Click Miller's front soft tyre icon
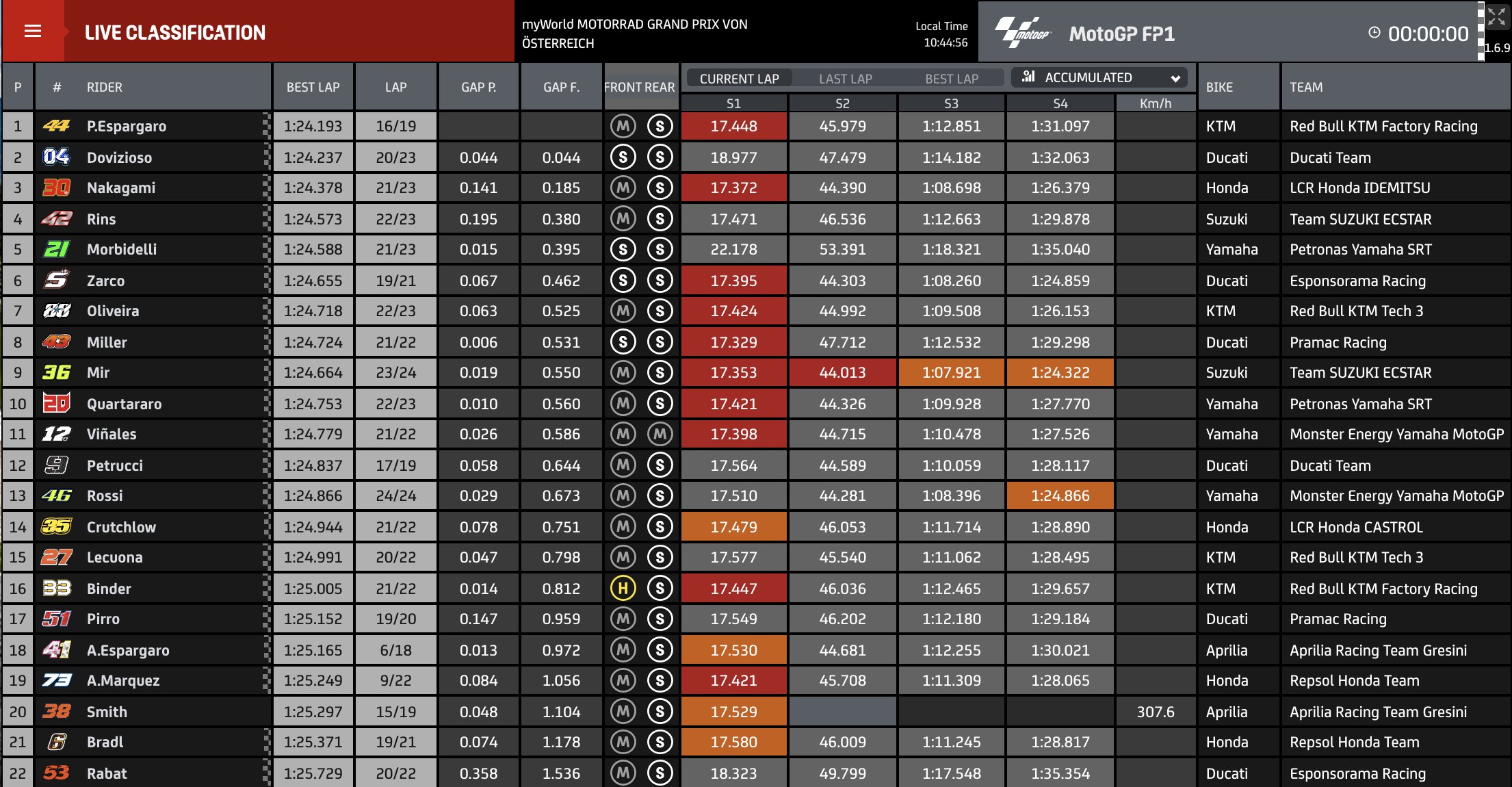The height and width of the screenshot is (787, 1512). (x=623, y=342)
